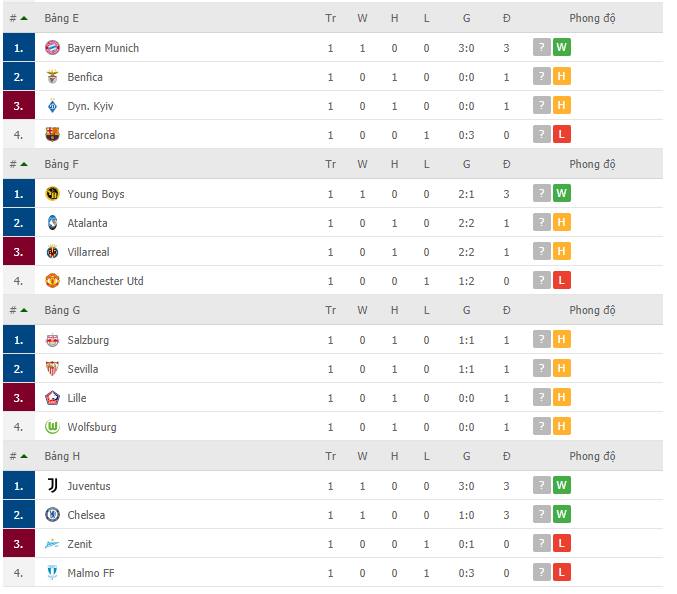Click Barcelona's red L form badge
The height and width of the screenshot is (594, 677).
[562, 134]
